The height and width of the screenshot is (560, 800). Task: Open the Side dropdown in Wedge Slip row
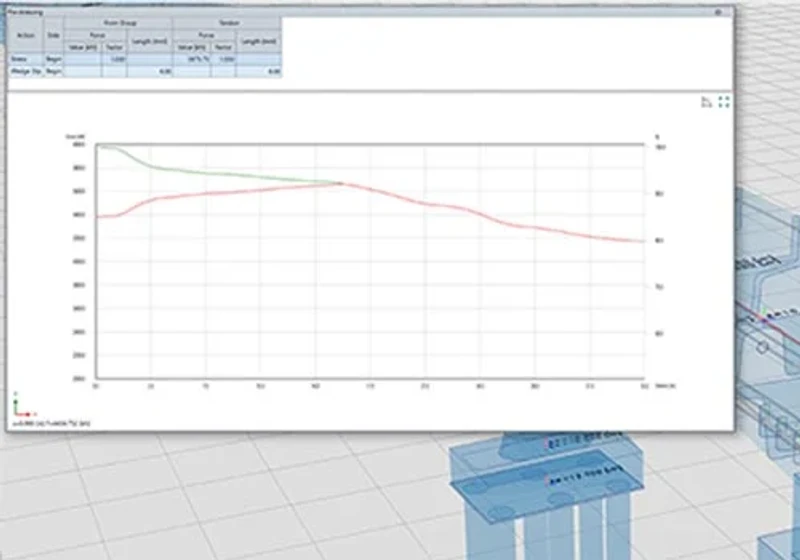(x=54, y=71)
